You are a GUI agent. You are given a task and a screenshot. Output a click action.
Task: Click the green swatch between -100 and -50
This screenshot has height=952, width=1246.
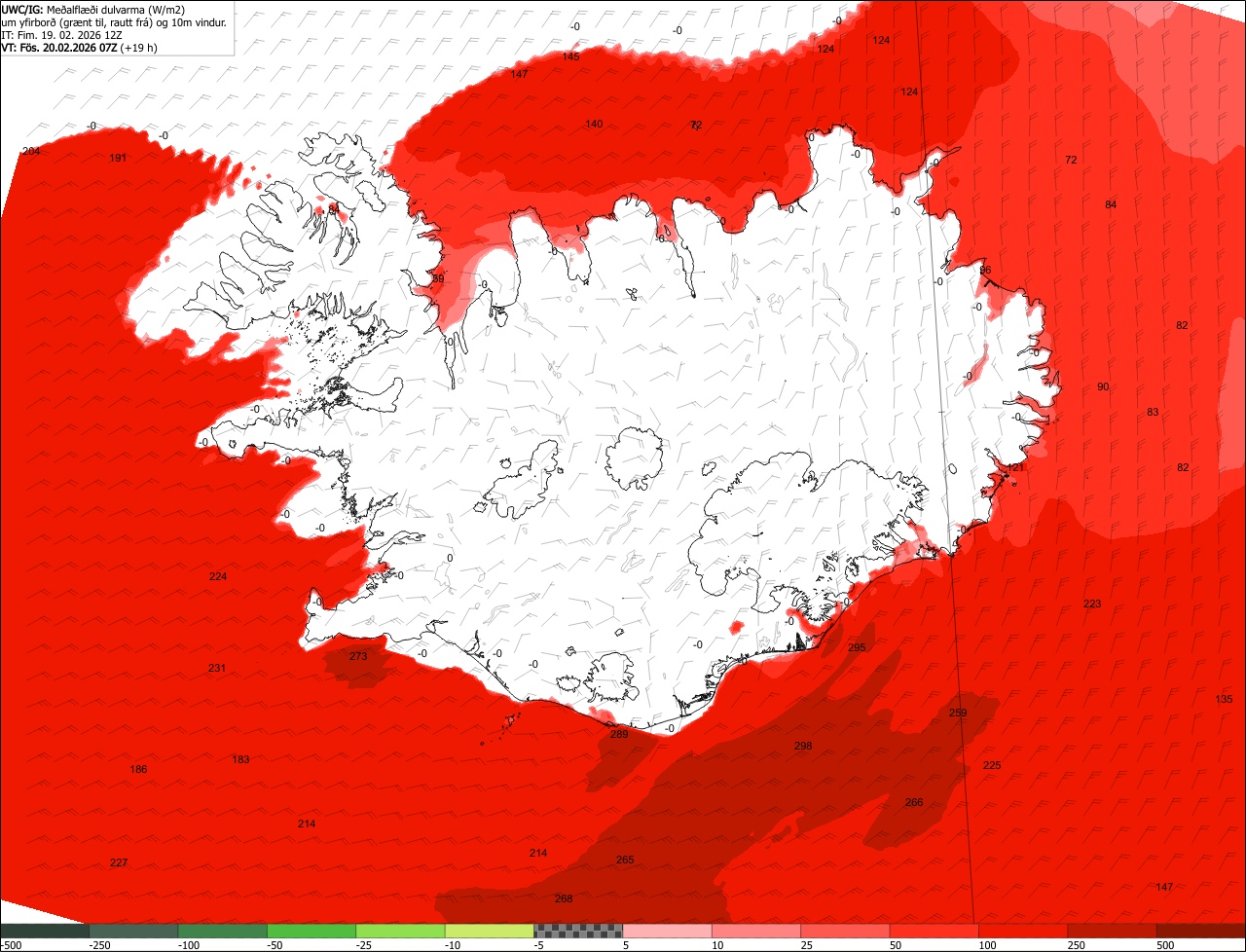point(222,931)
